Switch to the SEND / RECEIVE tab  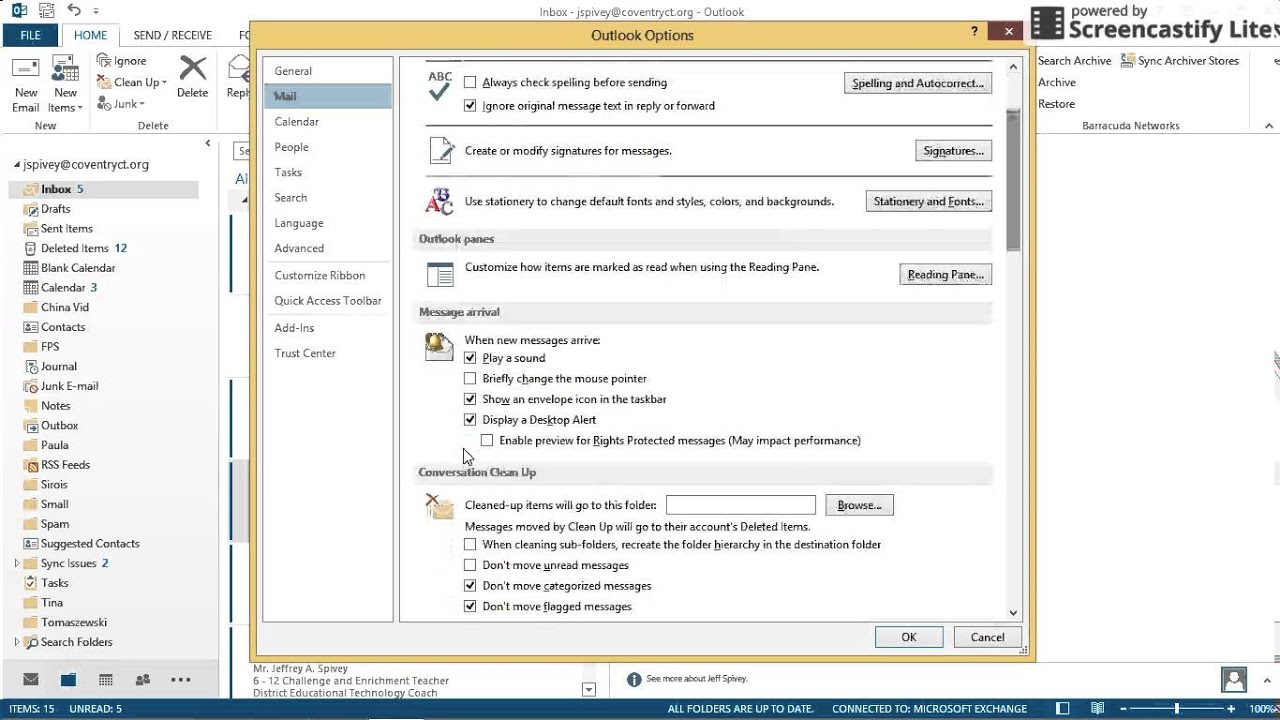tap(173, 35)
